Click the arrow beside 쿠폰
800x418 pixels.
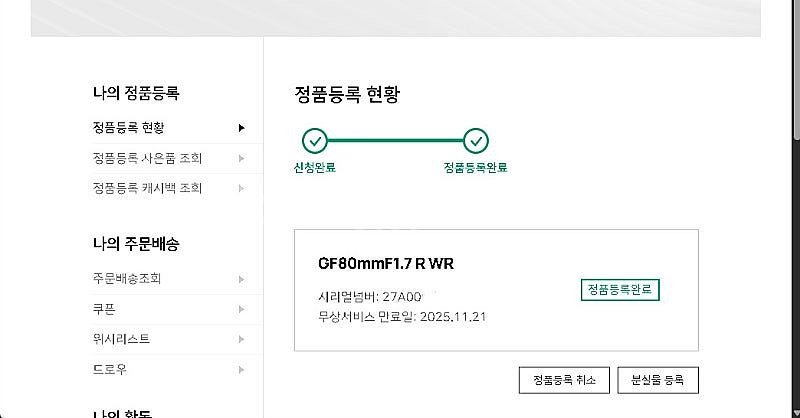click(x=241, y=309)
